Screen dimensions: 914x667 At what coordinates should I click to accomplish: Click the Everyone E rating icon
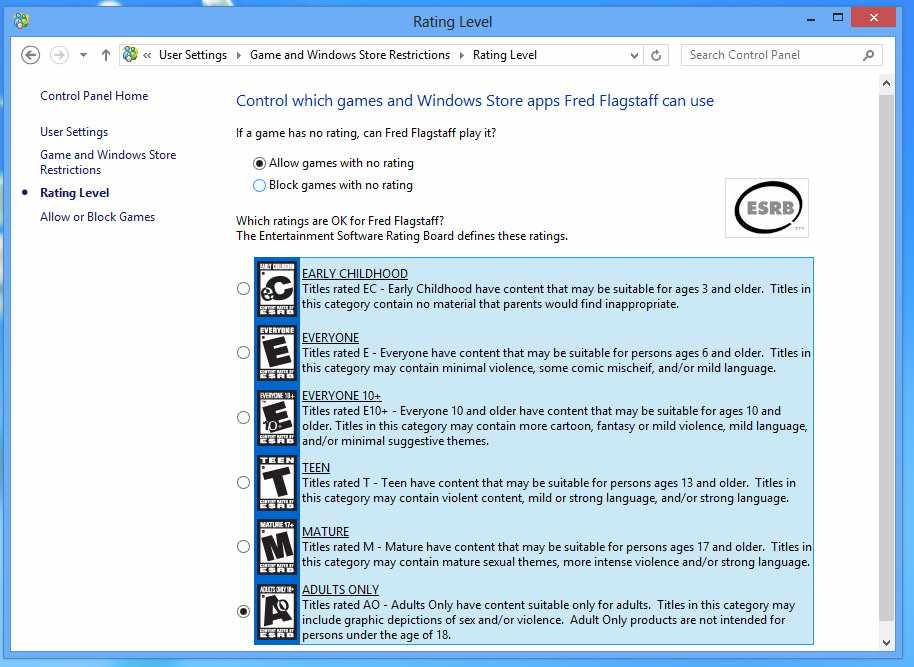pyautogui.click(x=277, y=353)
